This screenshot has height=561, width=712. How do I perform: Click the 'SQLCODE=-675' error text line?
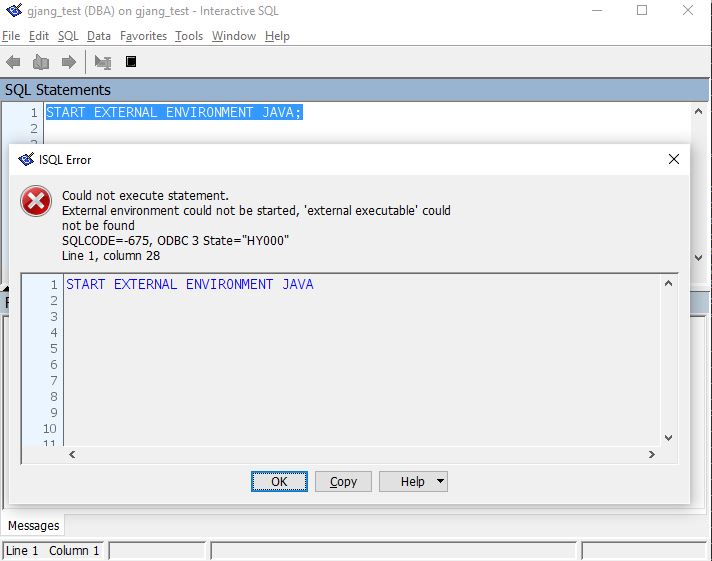(x=175, y=240)
